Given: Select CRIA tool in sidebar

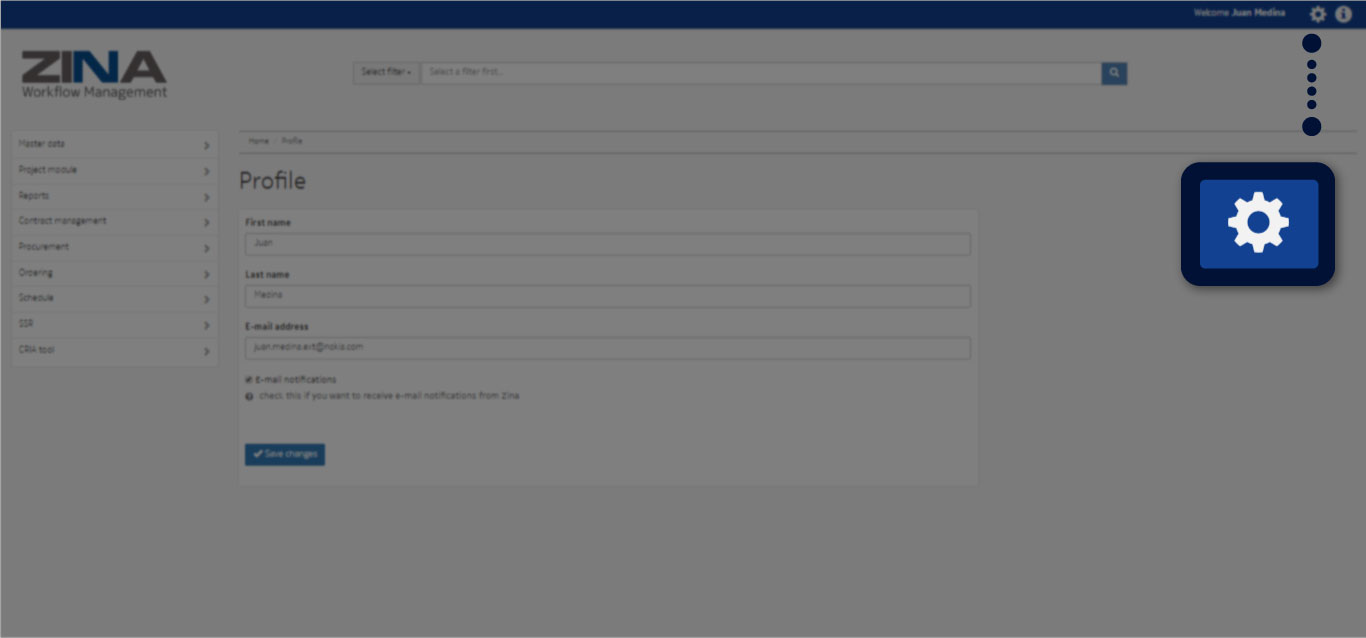Looking at the screenshot, I should tap(37, 350).
